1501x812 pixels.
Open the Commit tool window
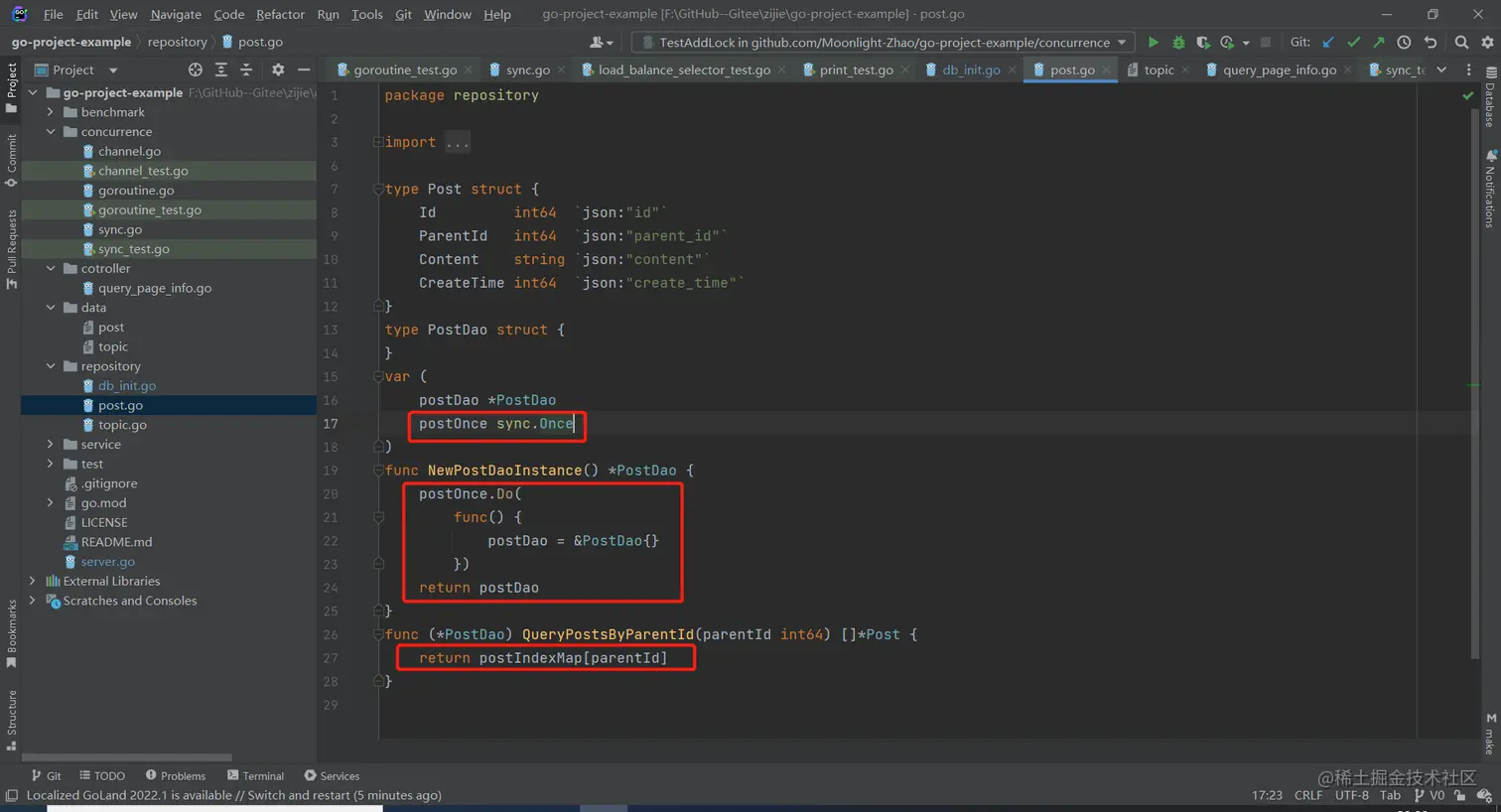point(11,159)
